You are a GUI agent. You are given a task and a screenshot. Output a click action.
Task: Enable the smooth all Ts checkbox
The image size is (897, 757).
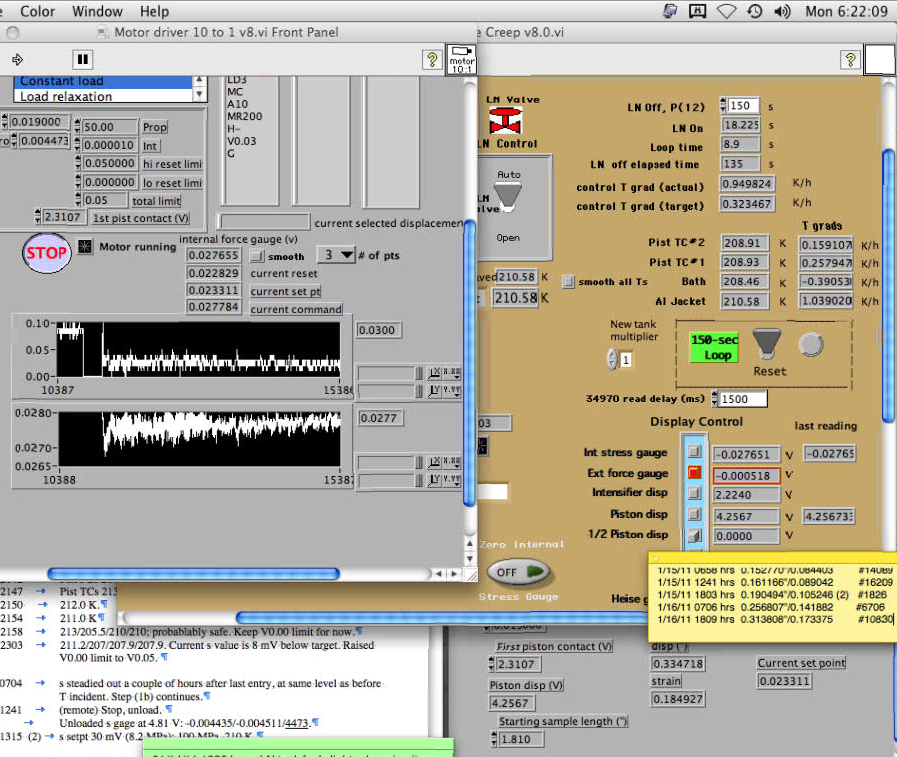[x=569, y=282]
